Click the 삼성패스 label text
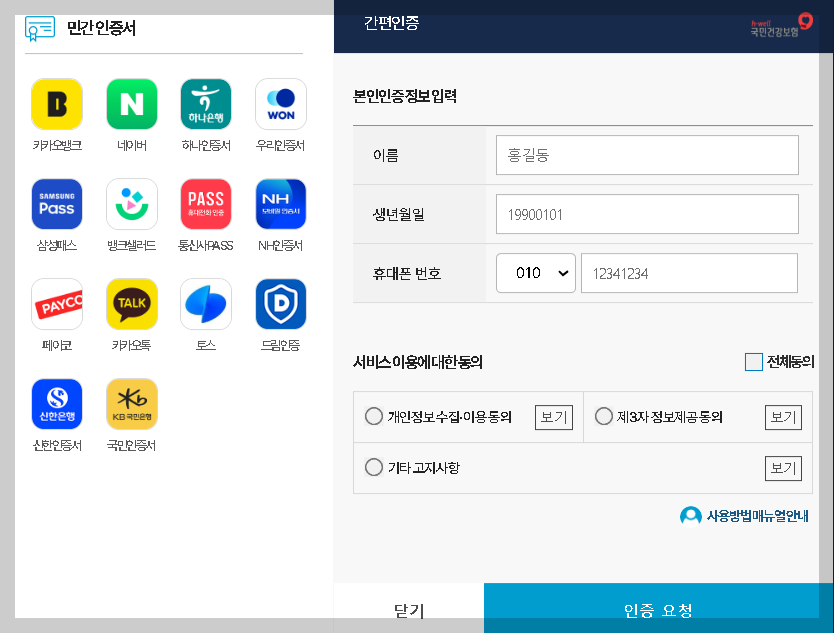The width and height of the screenshot is (834, 633). [57, 245]
